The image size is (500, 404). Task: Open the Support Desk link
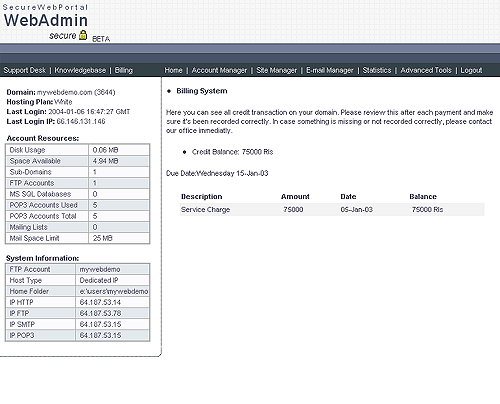point(24,70)
